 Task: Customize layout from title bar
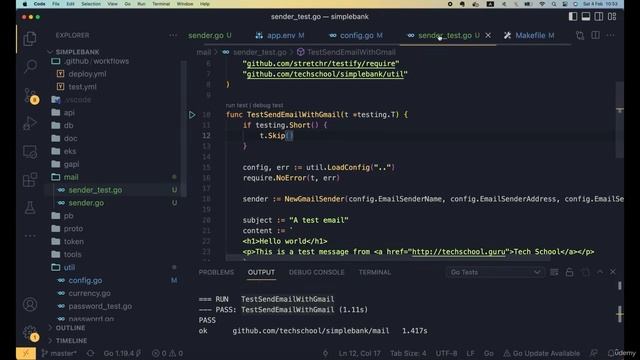point(612,17)
